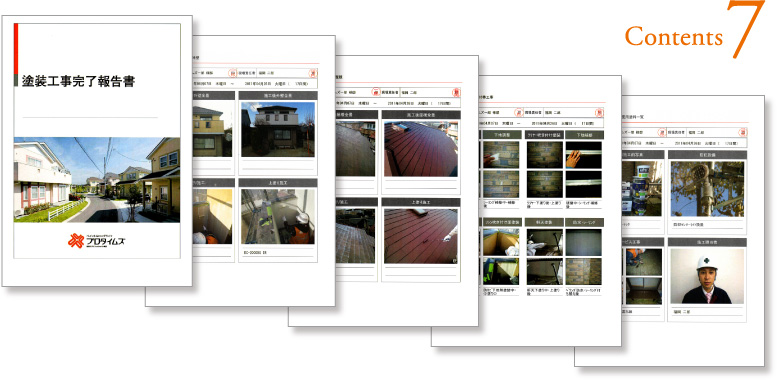Open the upper red roof photo
The width and height of the screenshot is (777, 380).
tap(421, 149)
